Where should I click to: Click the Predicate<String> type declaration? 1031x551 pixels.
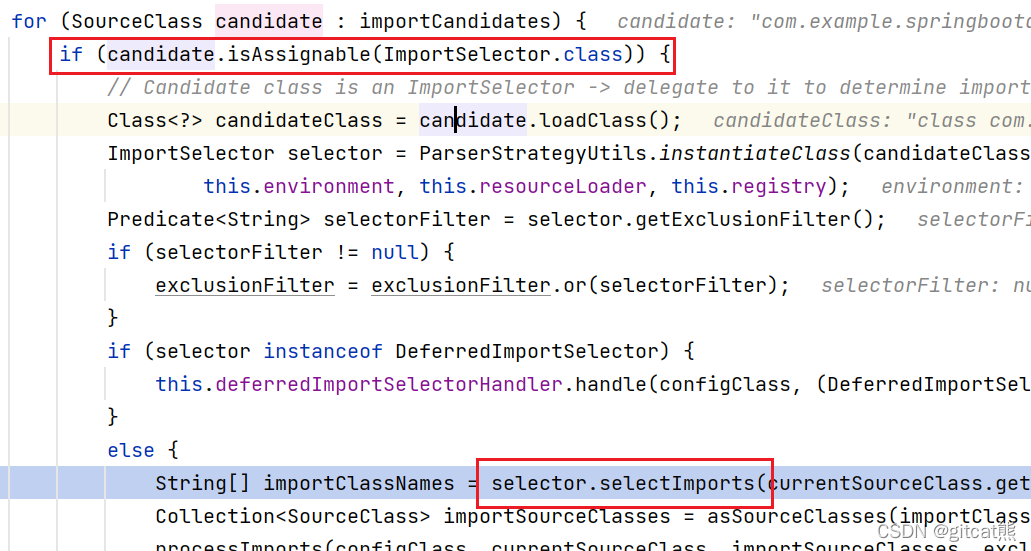[x=210, y=219]
